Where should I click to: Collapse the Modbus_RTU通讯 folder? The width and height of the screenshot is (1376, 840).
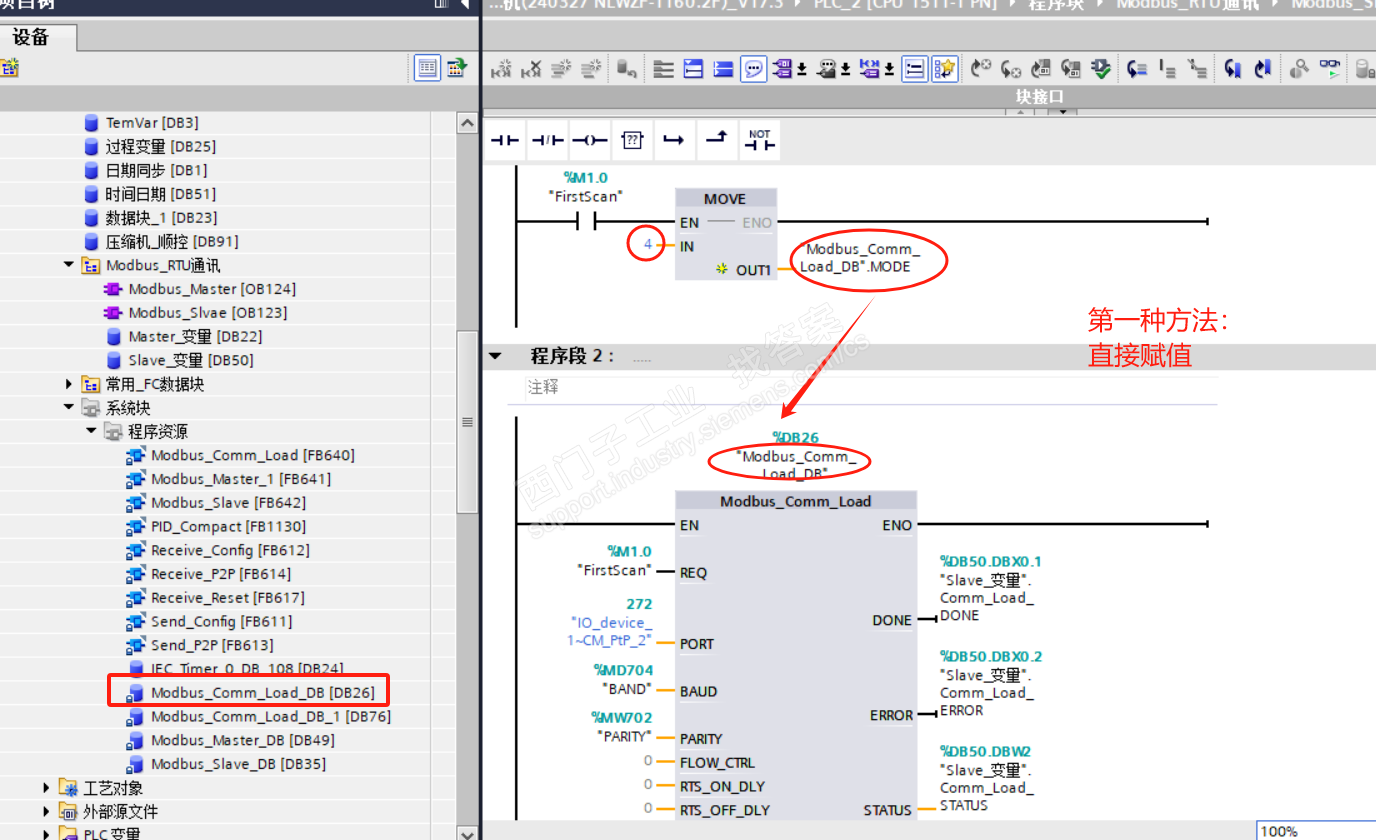tap(69, 265)
